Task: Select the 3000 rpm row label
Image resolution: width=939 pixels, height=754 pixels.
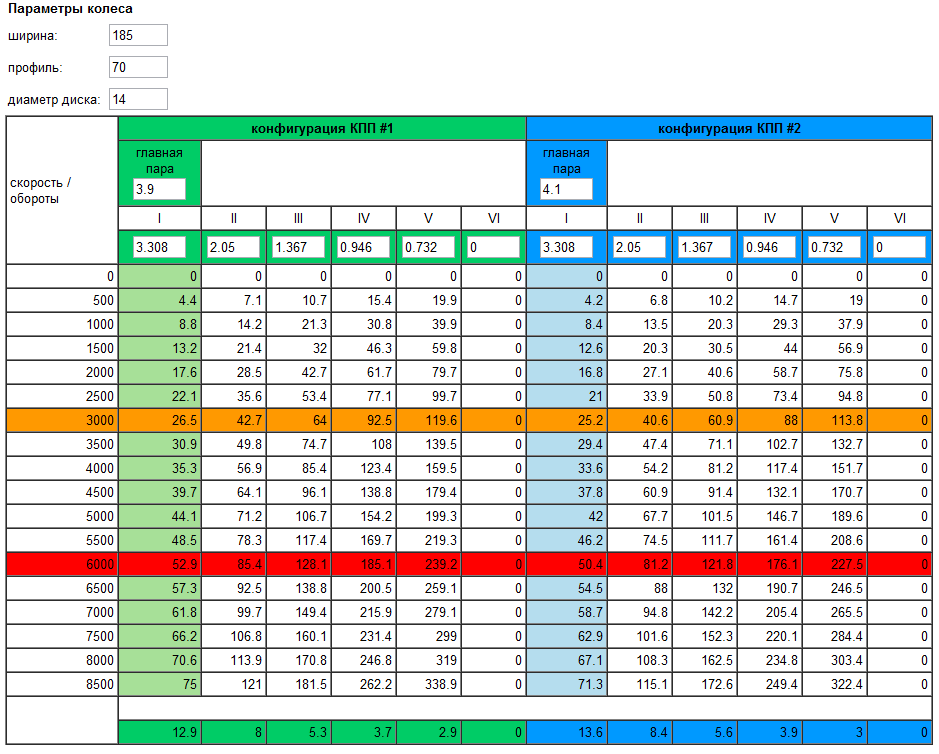Action: tap(62, 420)
